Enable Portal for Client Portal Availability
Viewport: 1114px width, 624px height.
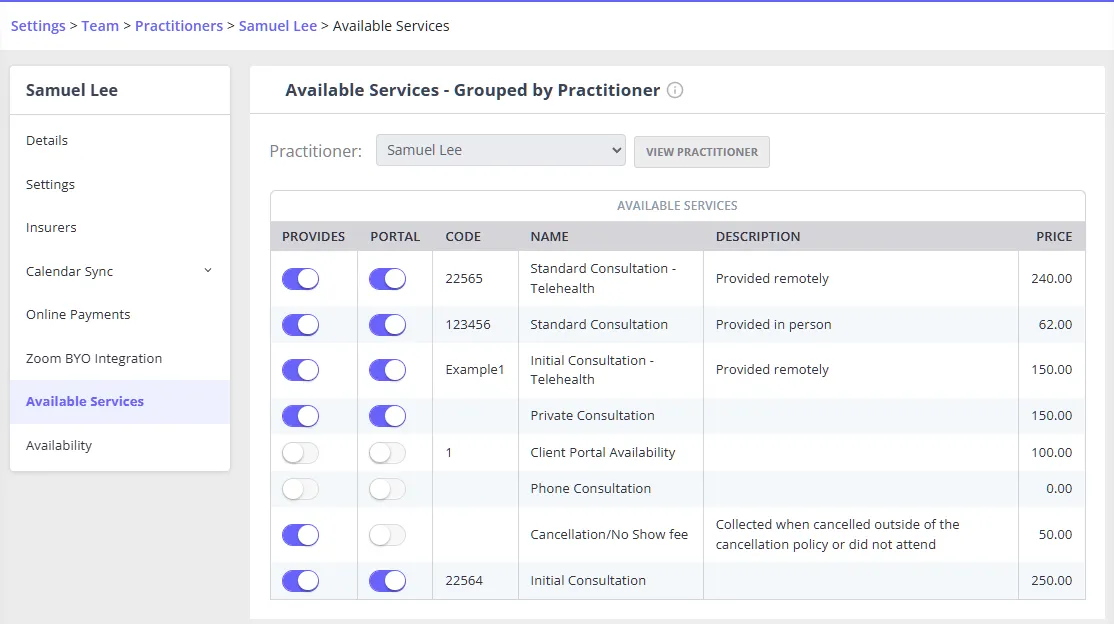point(387,453)
